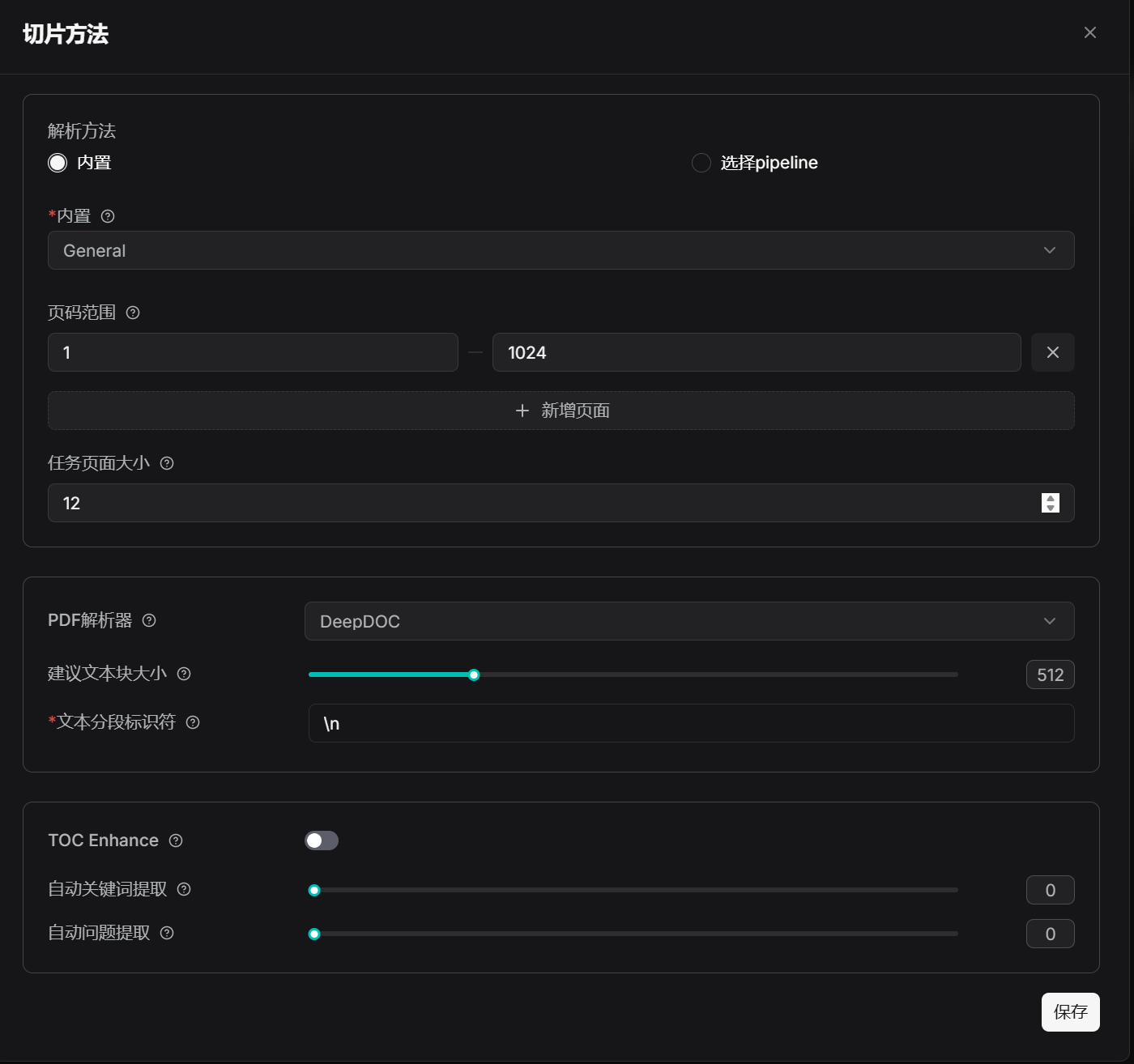Select the 选择pipeline radio option
This screenshot has height=1064, width=1134.
701,163
